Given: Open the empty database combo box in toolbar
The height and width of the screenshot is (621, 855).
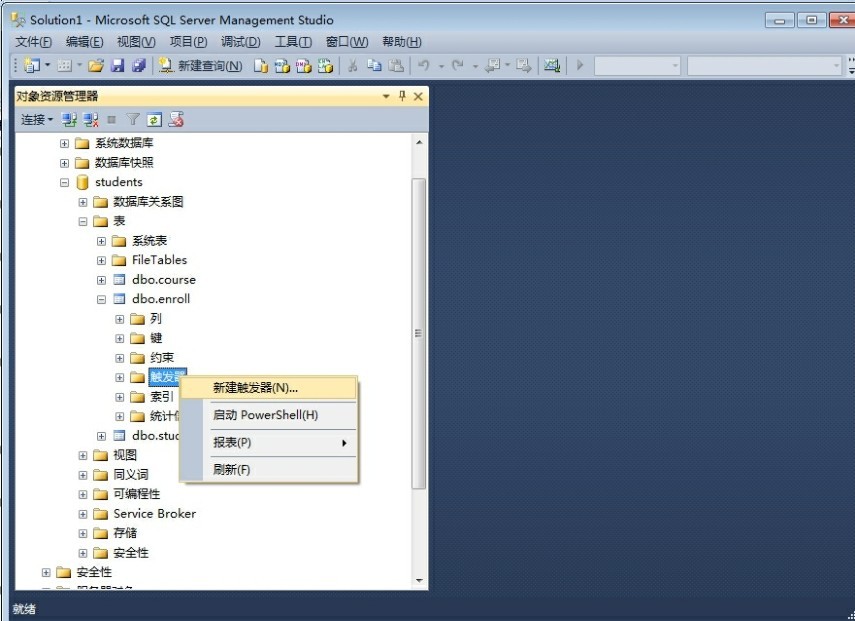Looking at the screenshot, I should 637,66.
